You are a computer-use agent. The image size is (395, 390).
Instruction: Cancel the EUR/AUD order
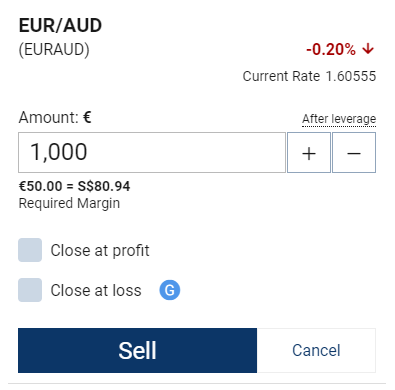coord(316,350)
